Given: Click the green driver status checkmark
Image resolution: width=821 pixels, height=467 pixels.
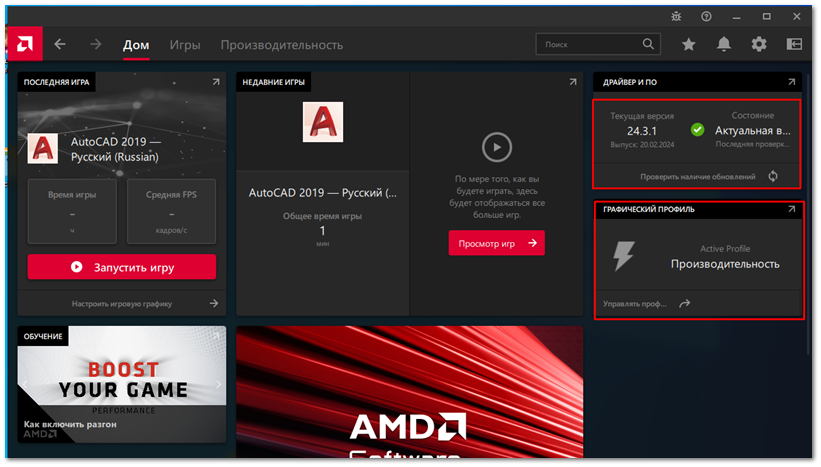Looking at the screenshot, I should click(697, 130).
